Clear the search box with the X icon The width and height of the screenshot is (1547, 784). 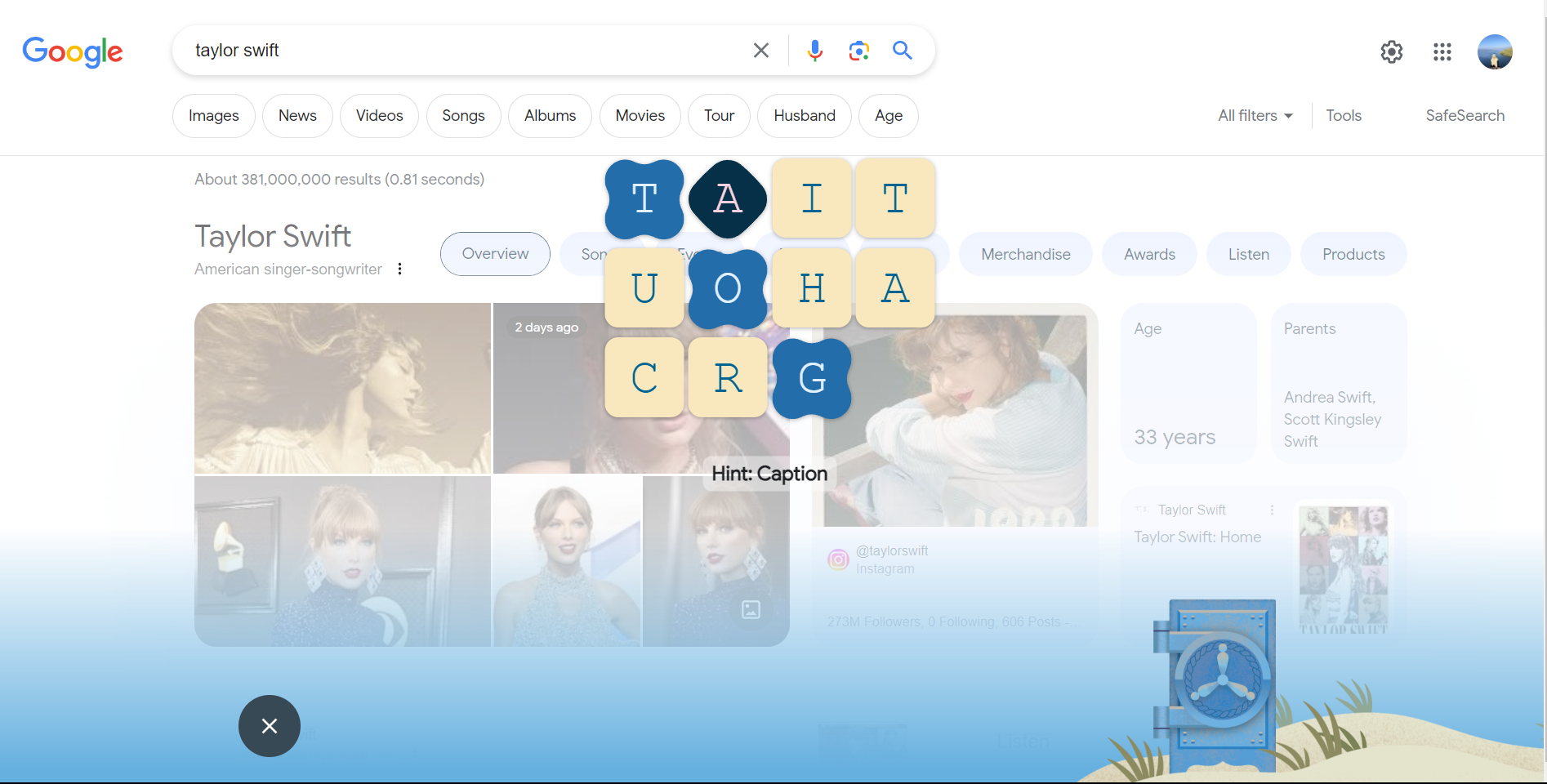click(x=760, y=51)
